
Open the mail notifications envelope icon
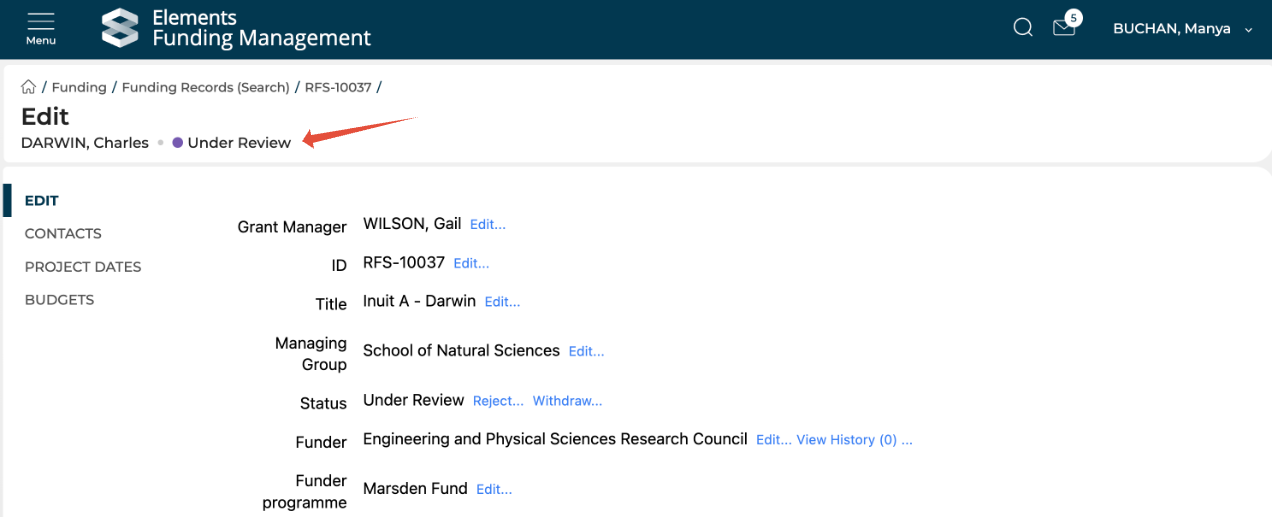pos(1064,28)
